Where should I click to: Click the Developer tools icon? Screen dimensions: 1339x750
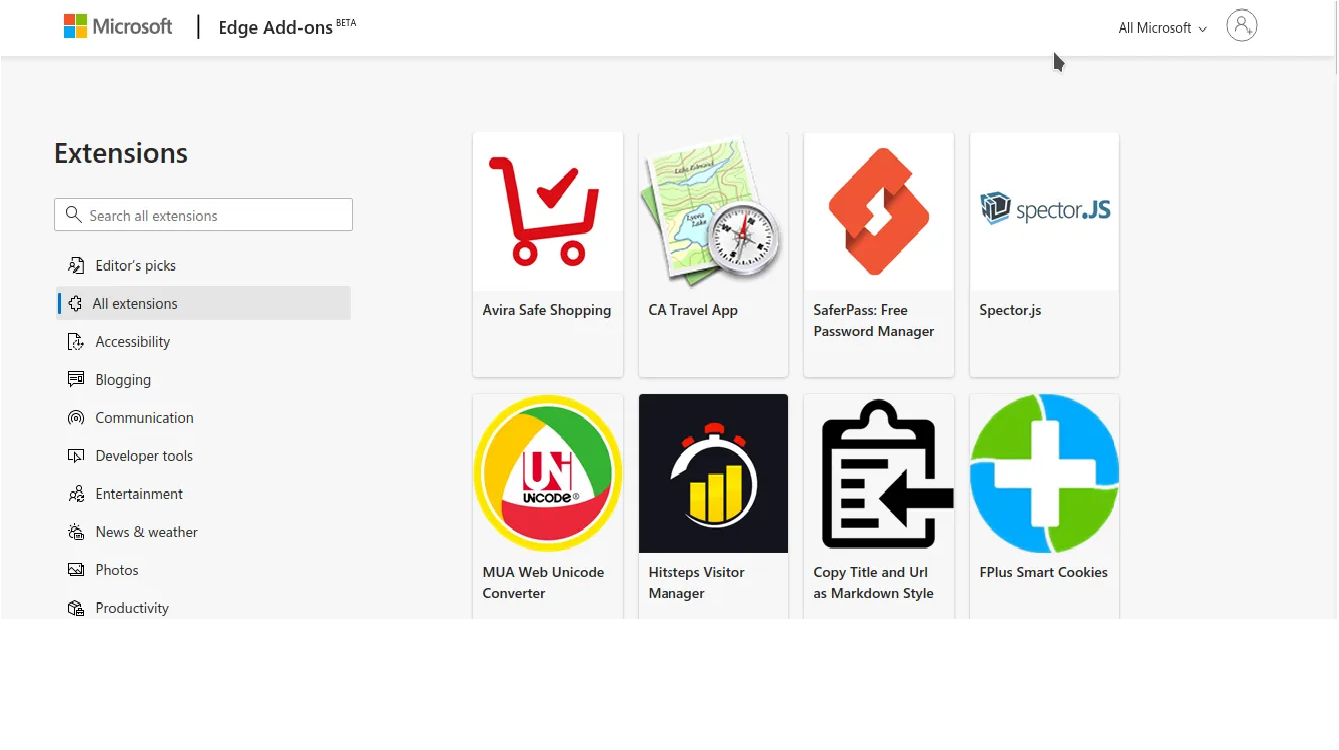tap(76, 456)
